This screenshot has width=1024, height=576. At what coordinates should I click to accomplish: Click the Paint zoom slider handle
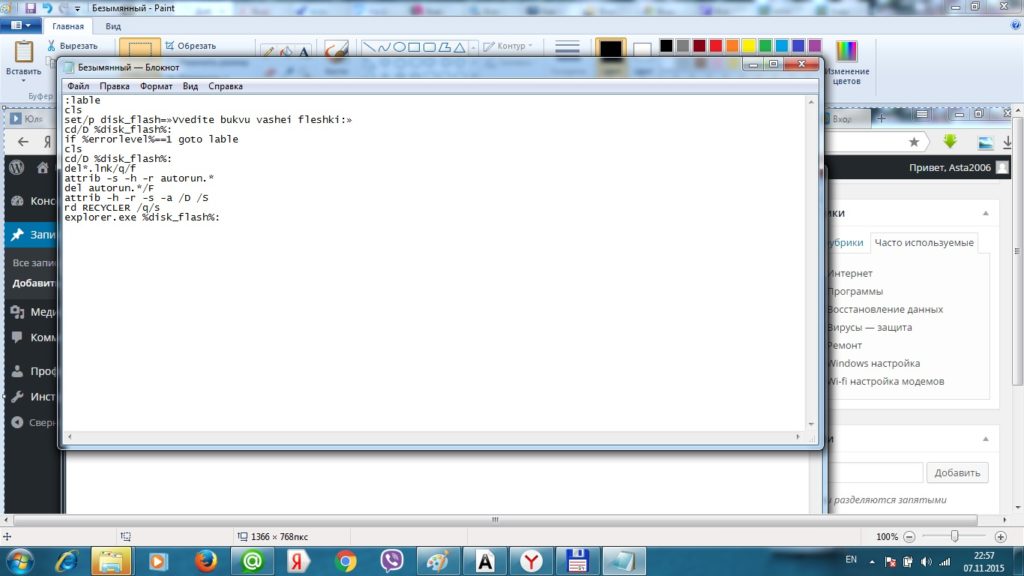pos(955,537)
